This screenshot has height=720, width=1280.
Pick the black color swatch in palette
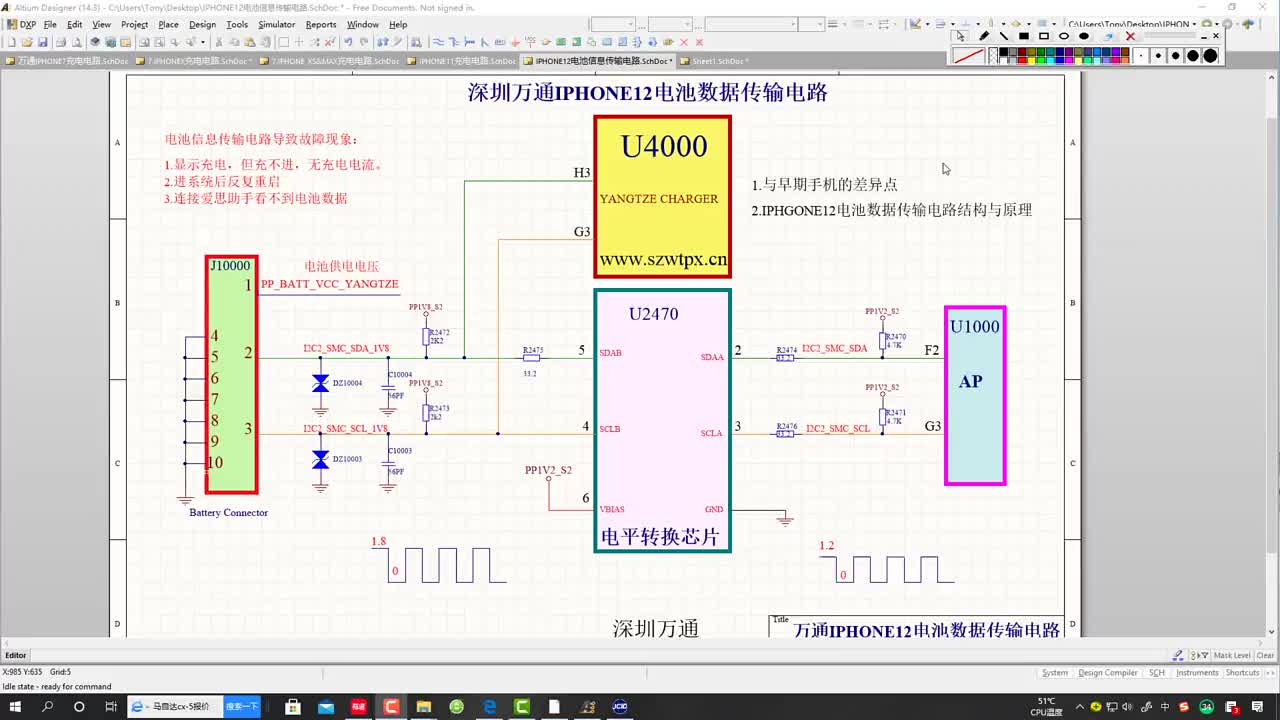[1004, 52]
